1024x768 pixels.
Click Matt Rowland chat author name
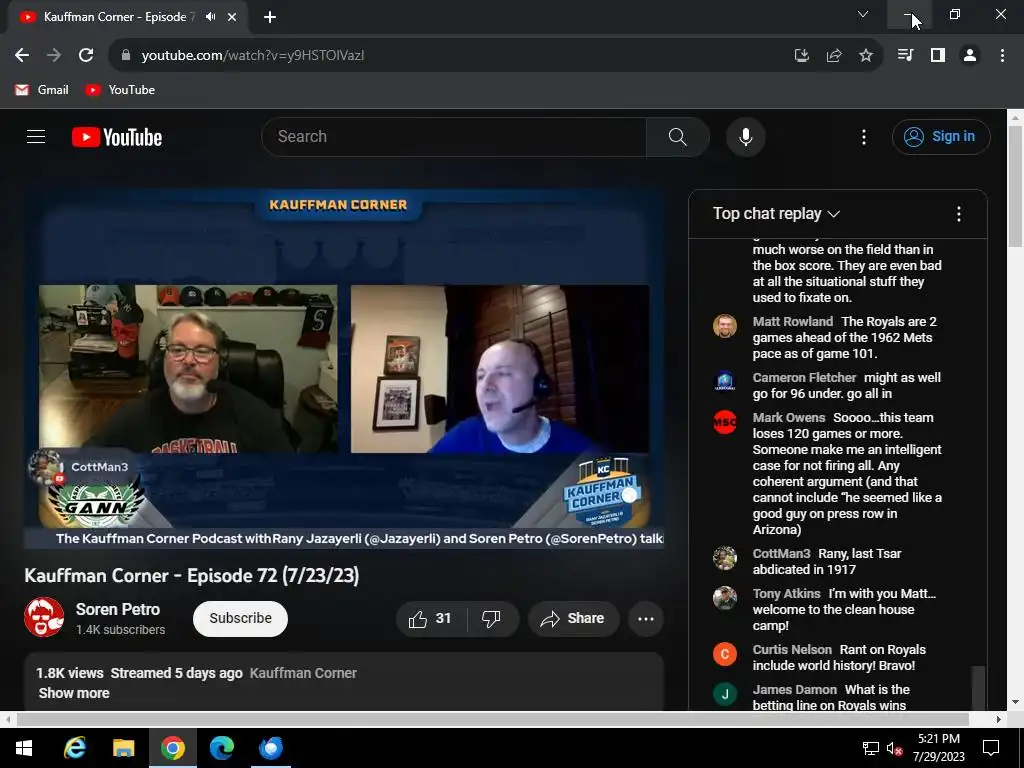pos(793,321)
